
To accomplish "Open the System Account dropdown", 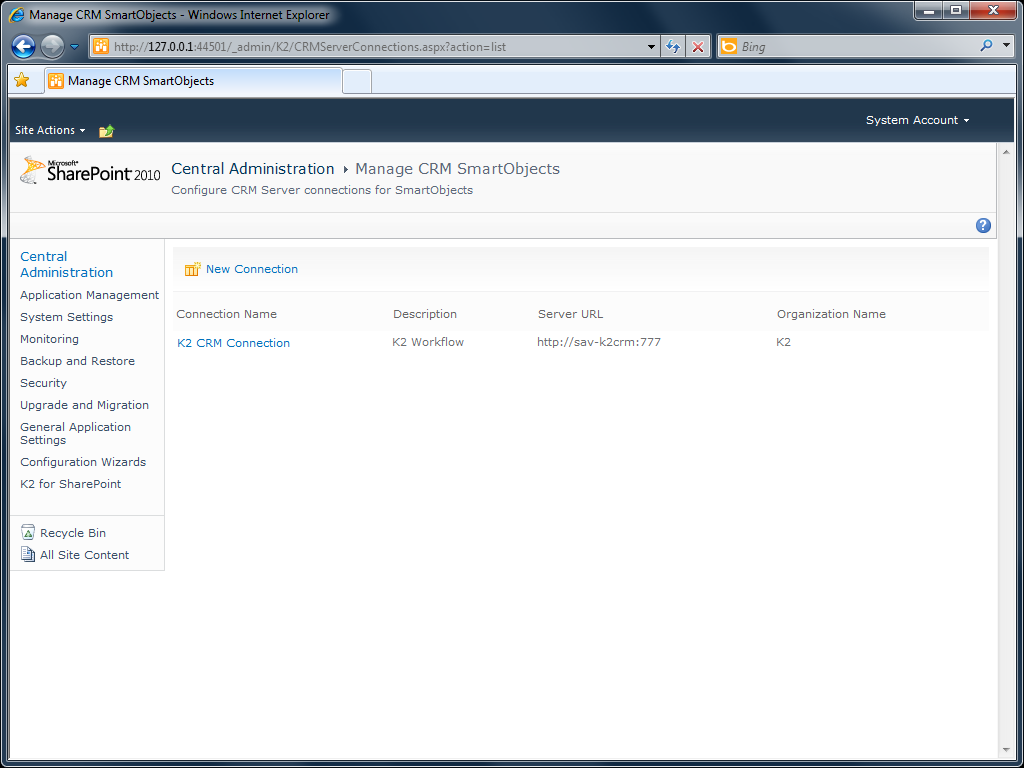I will 917,120.
